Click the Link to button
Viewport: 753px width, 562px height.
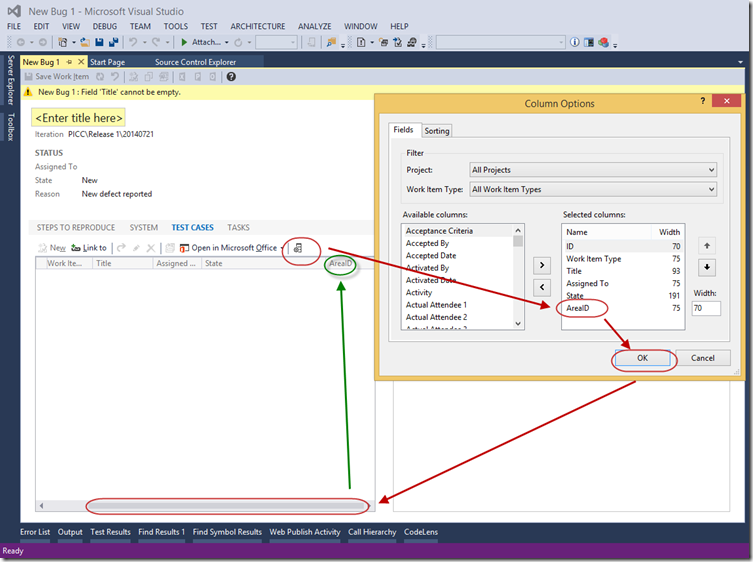[89, 248]
